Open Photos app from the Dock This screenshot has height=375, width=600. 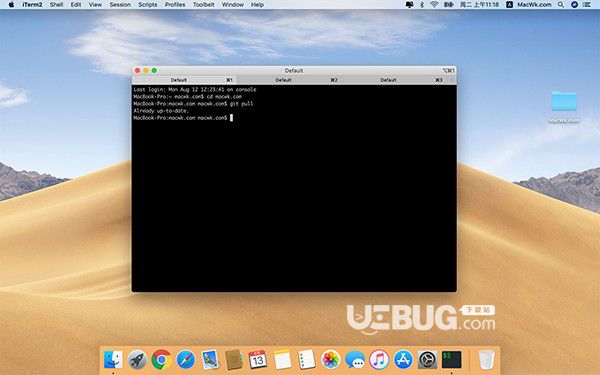pos(331,360)
